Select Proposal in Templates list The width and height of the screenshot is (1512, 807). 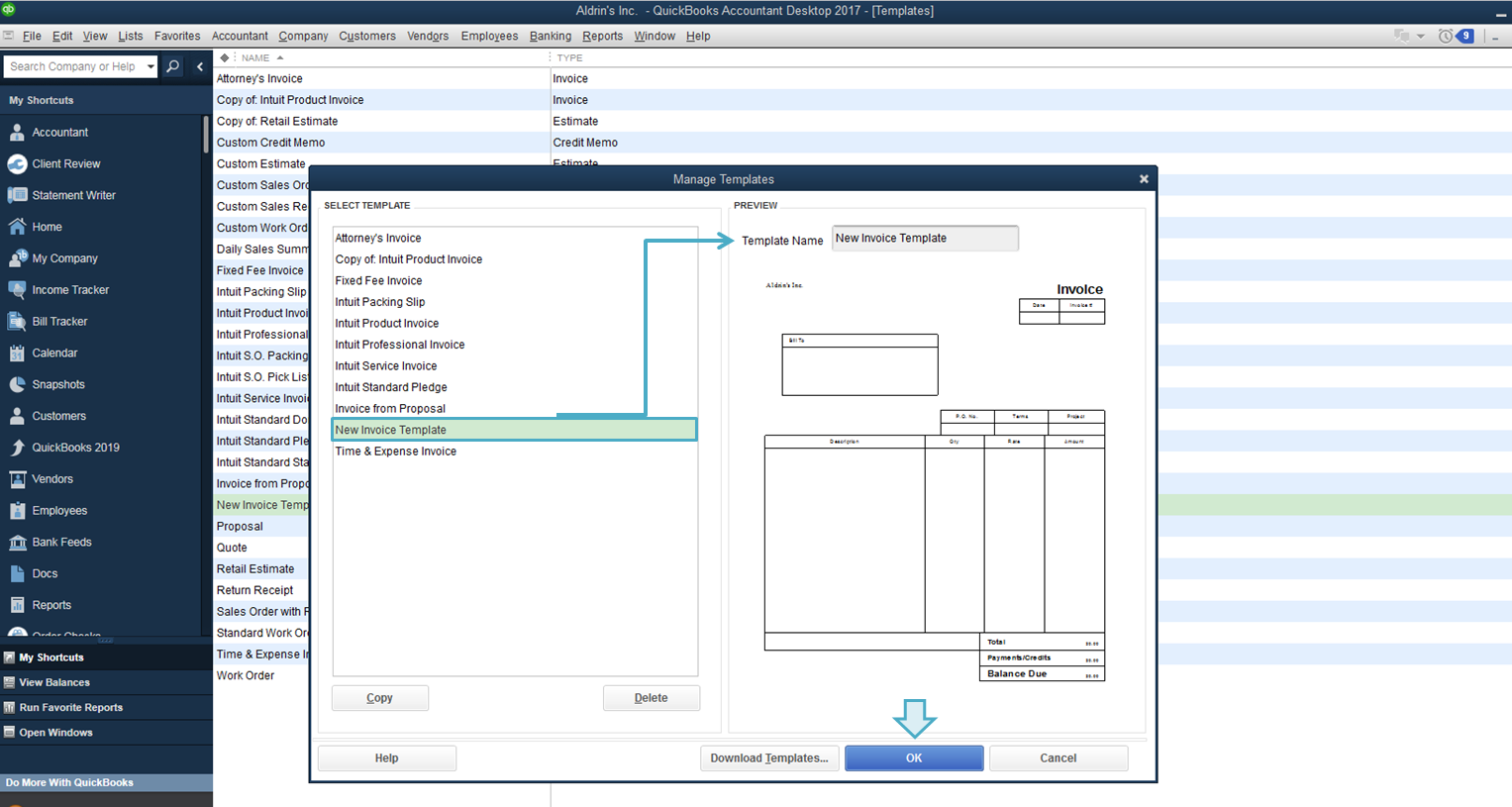click(240, 527)
